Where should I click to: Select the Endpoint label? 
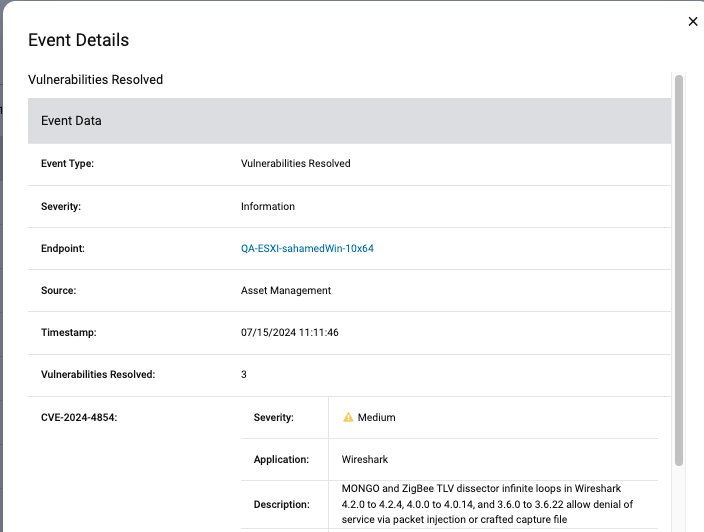click(63, 248)
